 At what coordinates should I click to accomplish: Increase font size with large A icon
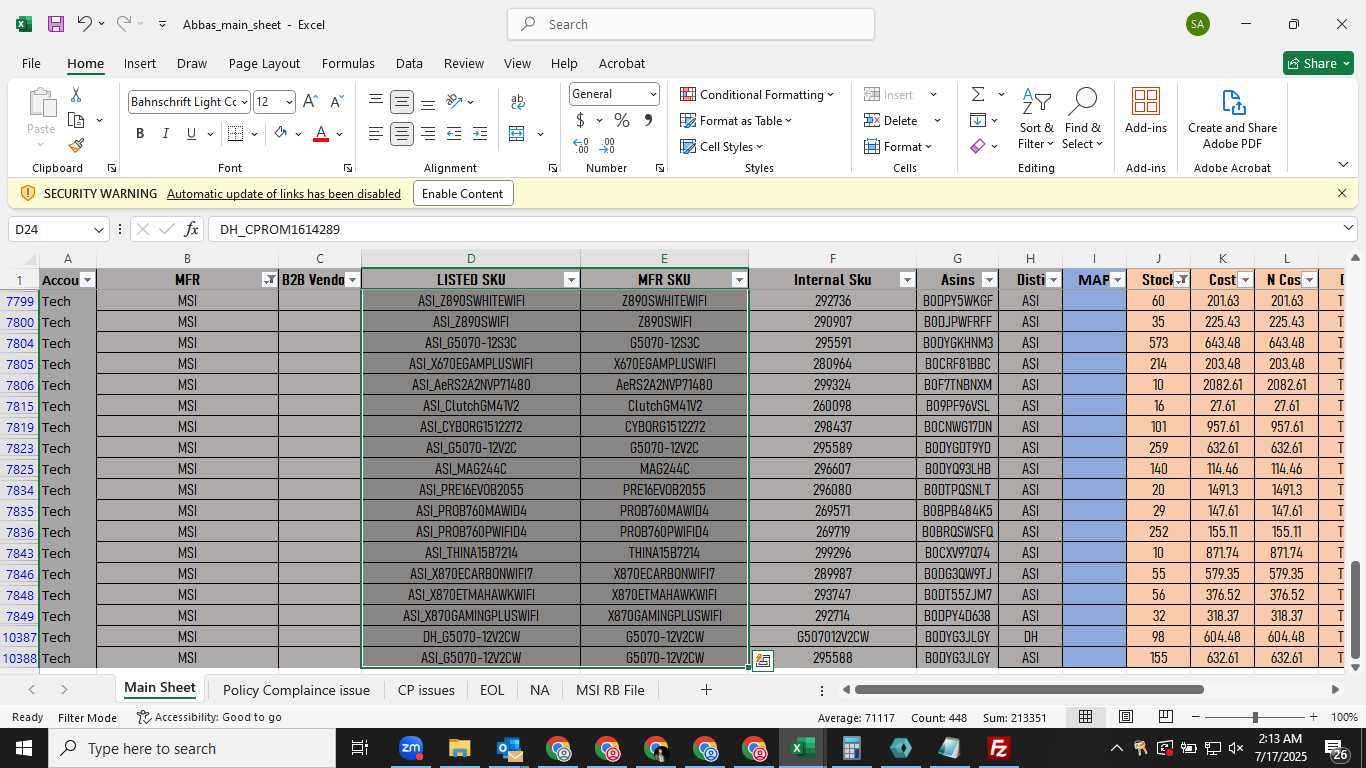pos(310,101)
